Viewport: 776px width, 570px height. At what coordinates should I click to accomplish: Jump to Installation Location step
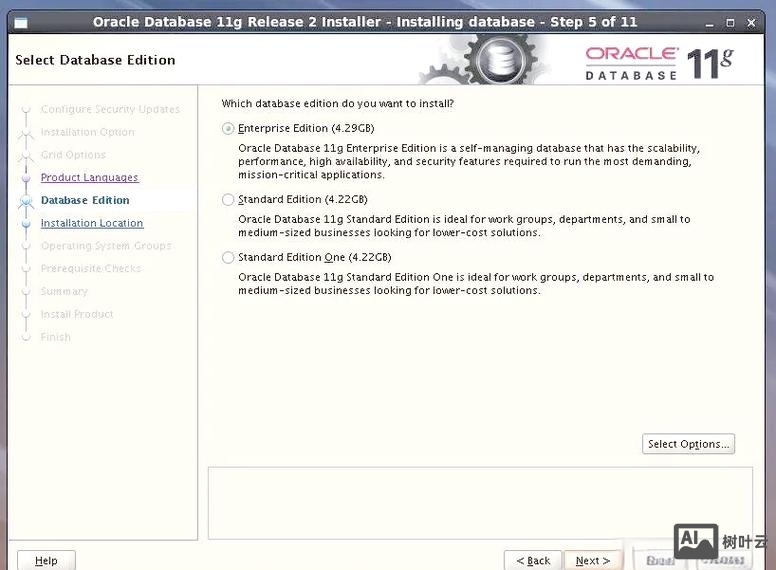tap(92, 223)
